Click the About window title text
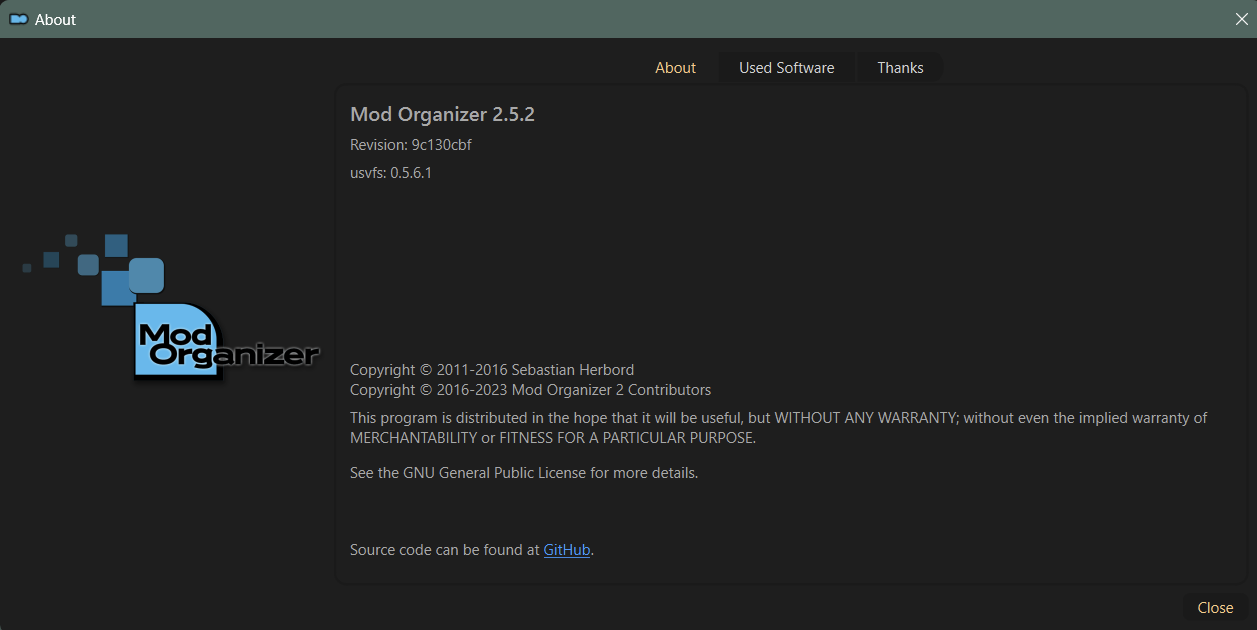The image size is (1257, 630). tap(55, 19)
